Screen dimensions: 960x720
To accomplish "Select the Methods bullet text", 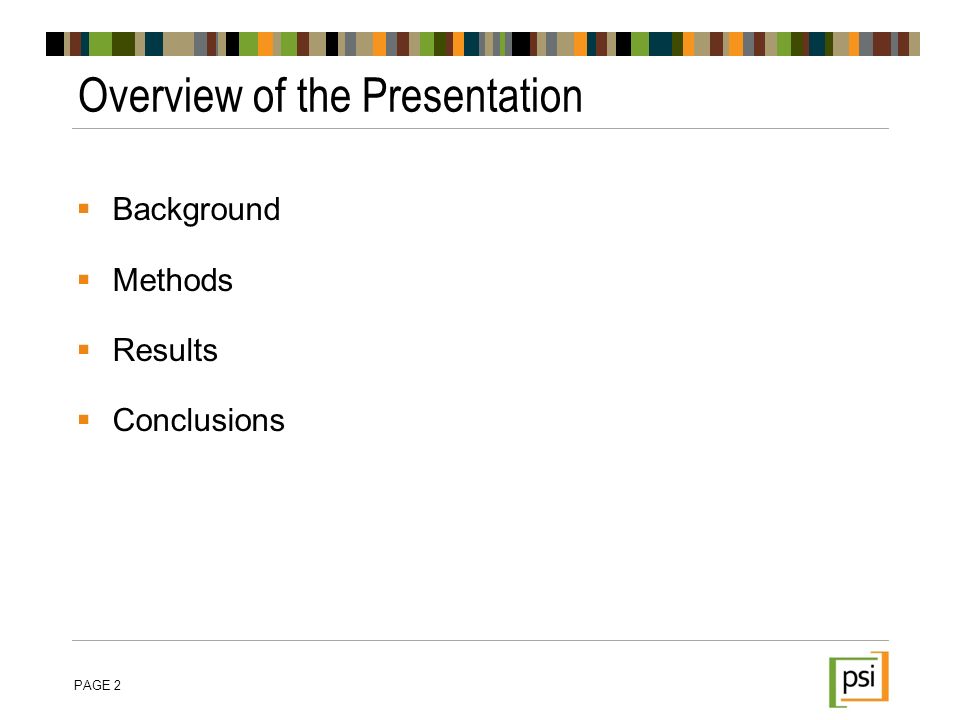I will coord(173,280).
